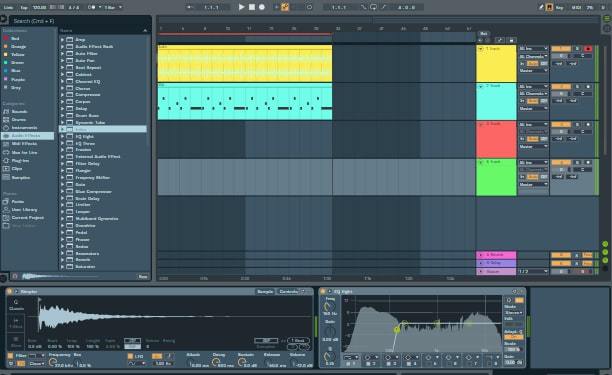Screen dimensions: 612x375
Task: Select Sampler Classic playback mode
Action: (16, 305)
